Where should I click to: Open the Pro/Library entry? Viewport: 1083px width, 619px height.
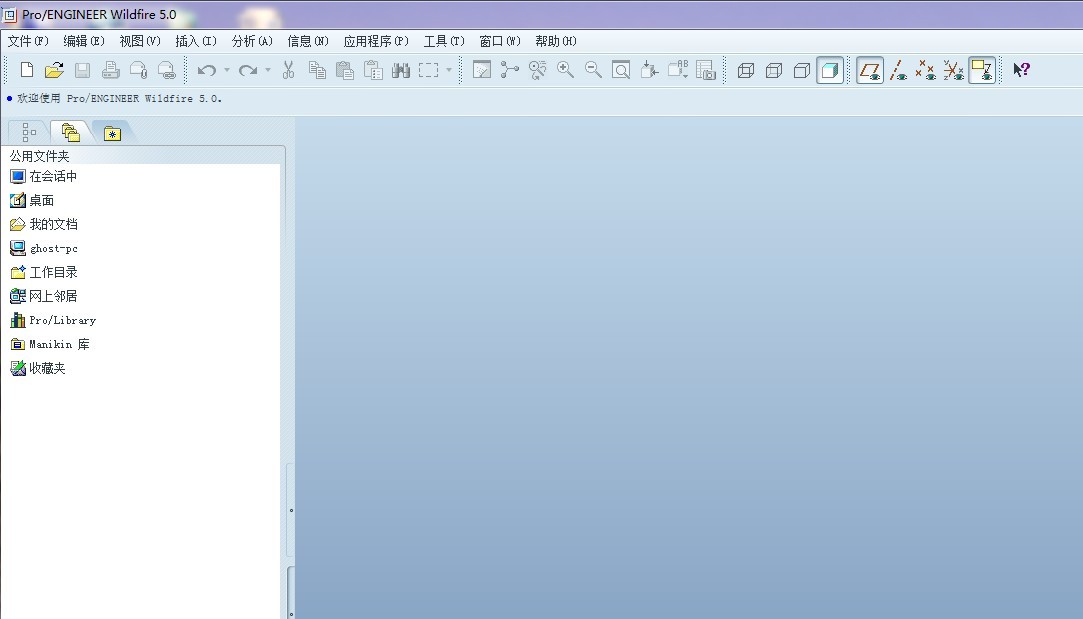coord(53,320)
